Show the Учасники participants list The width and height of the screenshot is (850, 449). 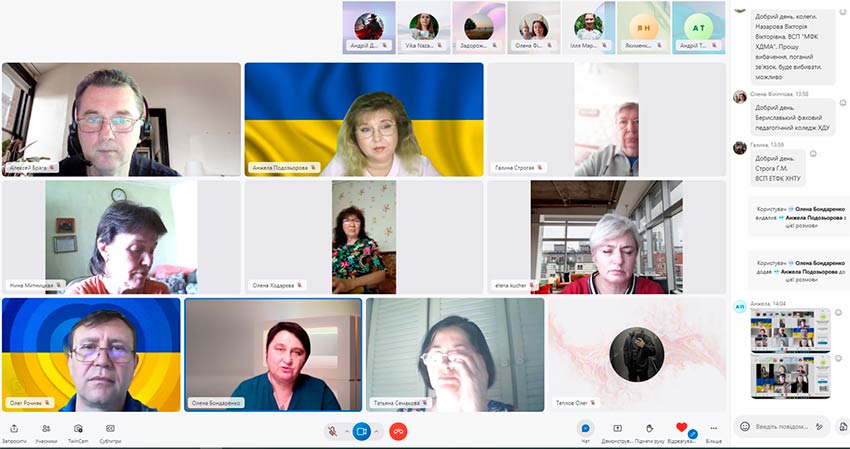46,429
